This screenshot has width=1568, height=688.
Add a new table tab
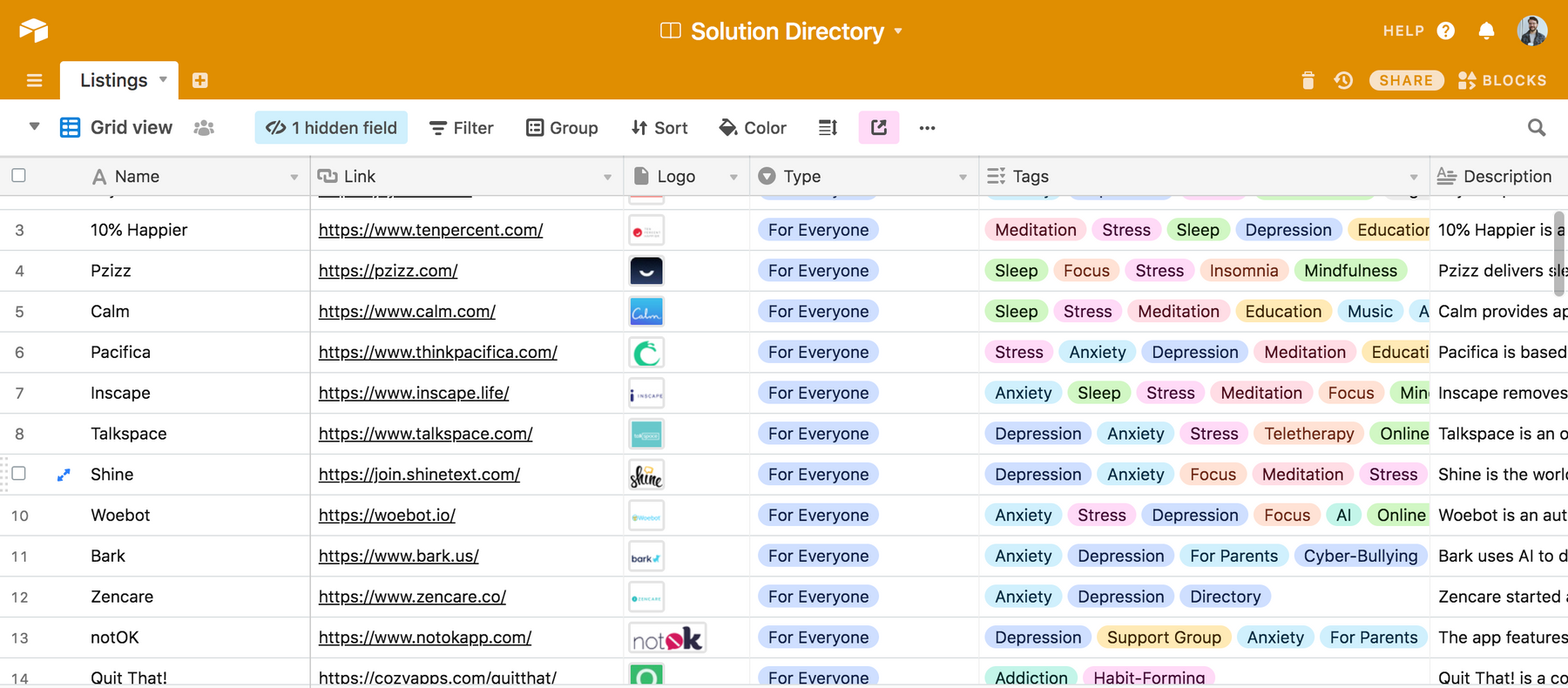click(x=199, y=80)
